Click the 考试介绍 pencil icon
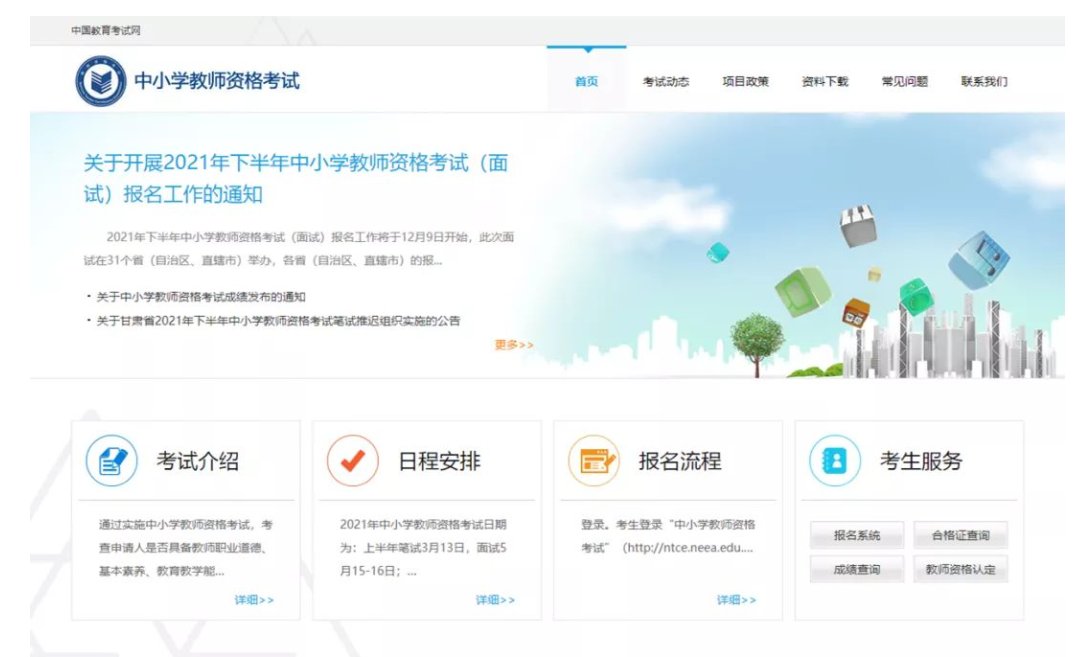The height and width of the screenshot is (657, 1075). [113, 459]
